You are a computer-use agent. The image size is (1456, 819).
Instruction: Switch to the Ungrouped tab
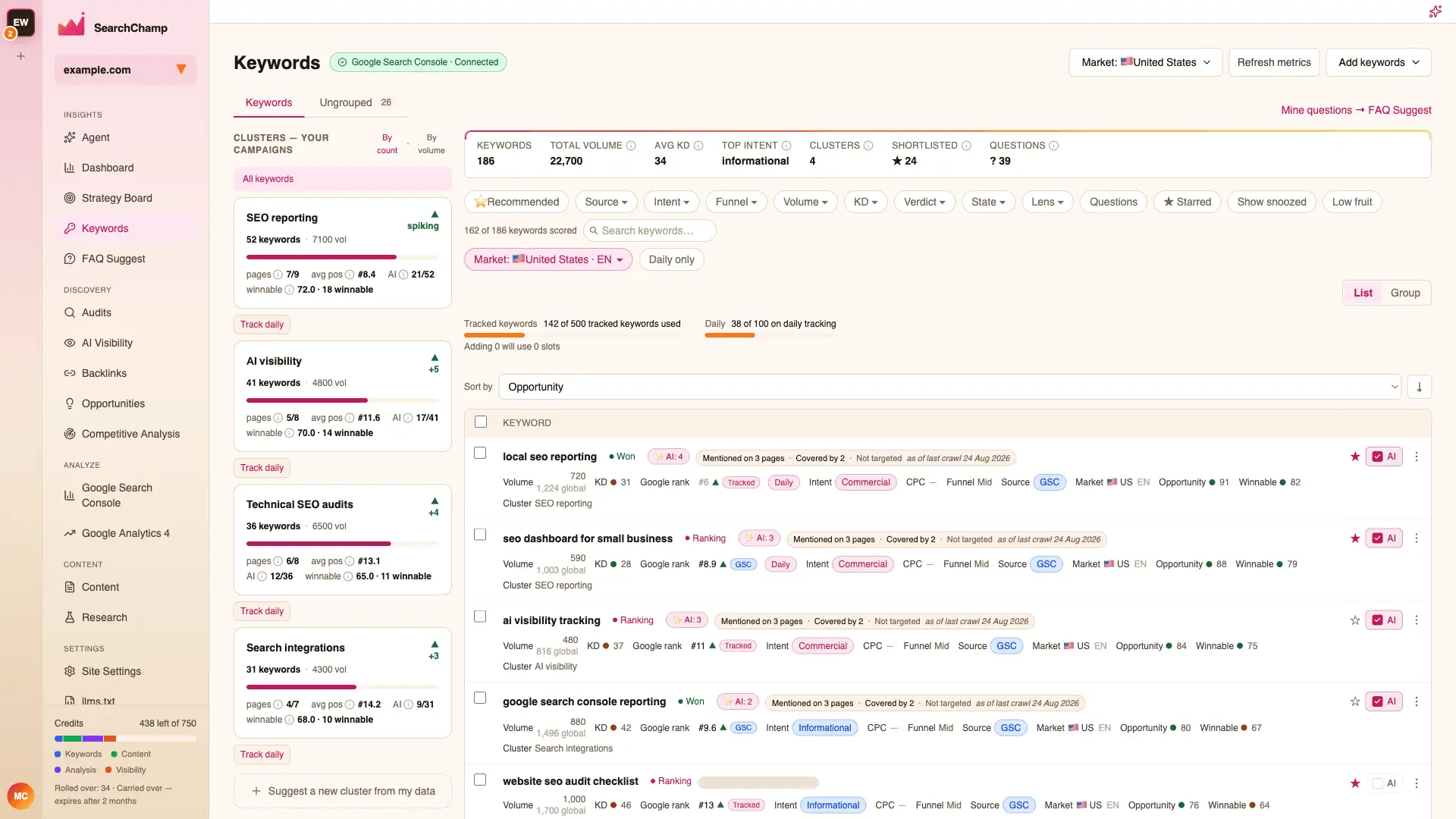pyautogui.click(x=355, y=102)
